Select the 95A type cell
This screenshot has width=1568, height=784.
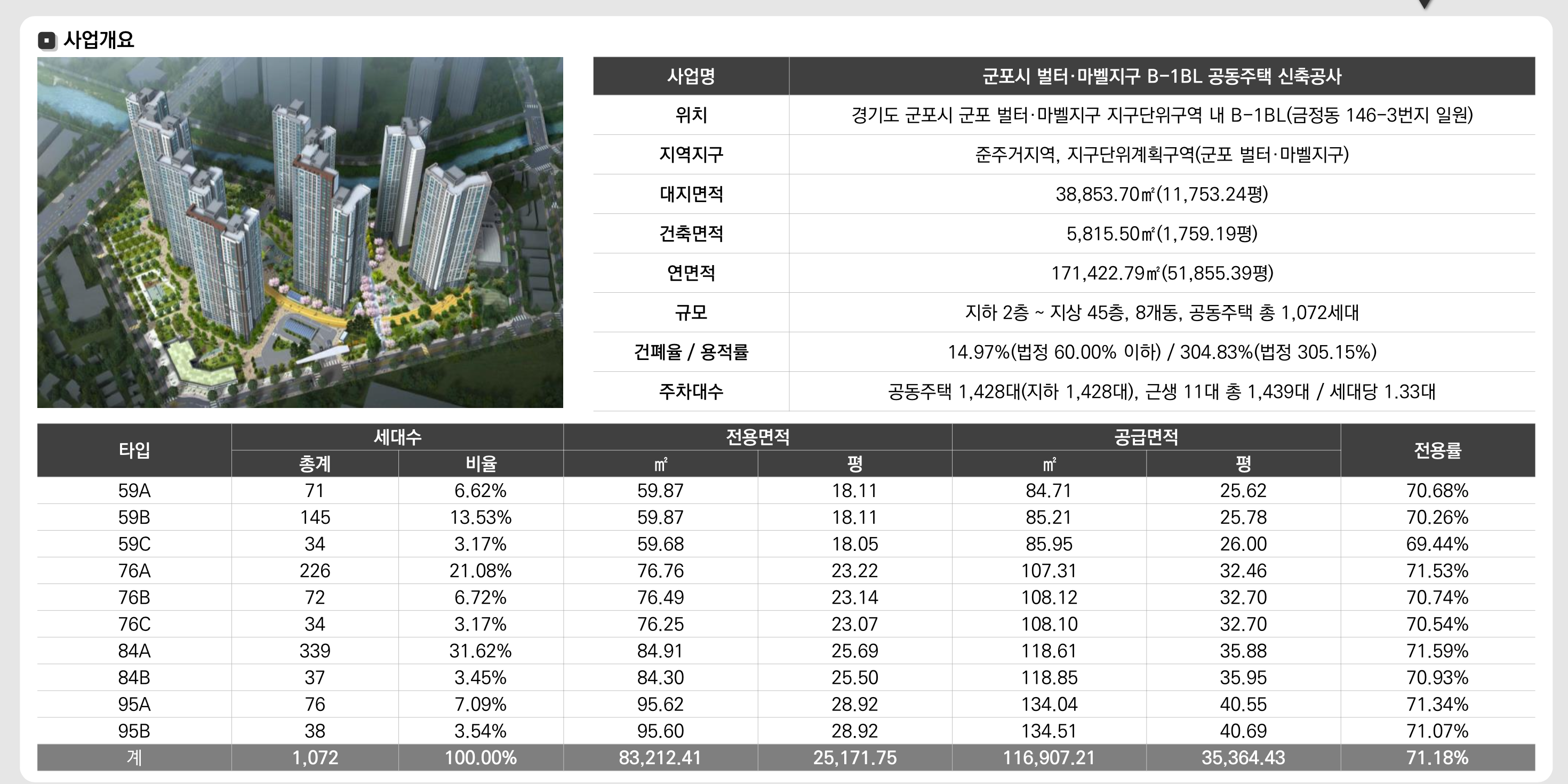(134, 704)
